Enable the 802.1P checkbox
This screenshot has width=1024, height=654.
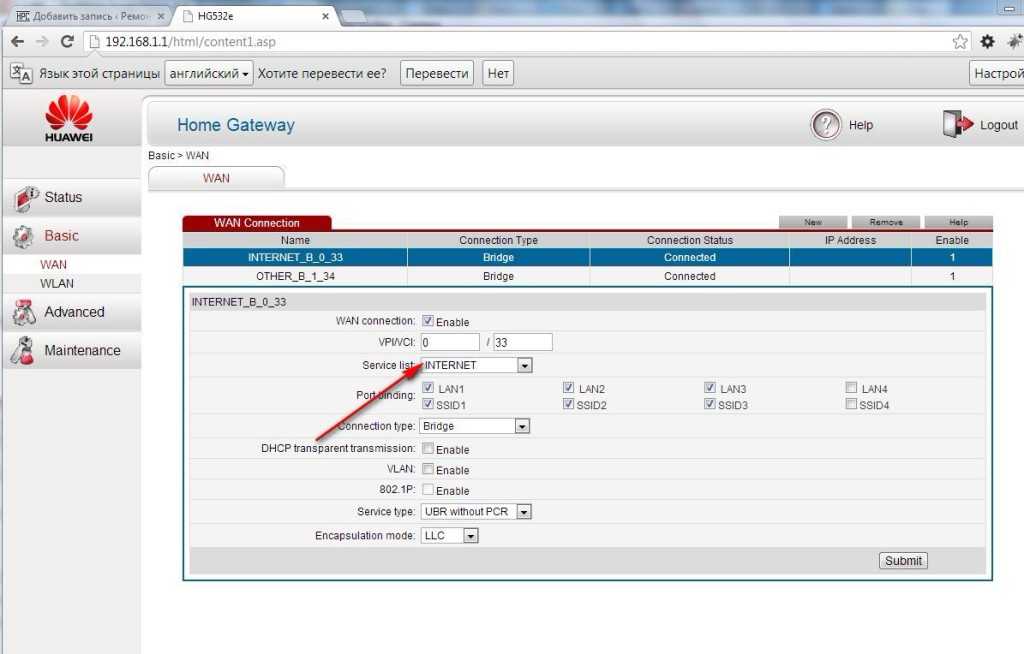pyautogui.click(x=428, y=489)
